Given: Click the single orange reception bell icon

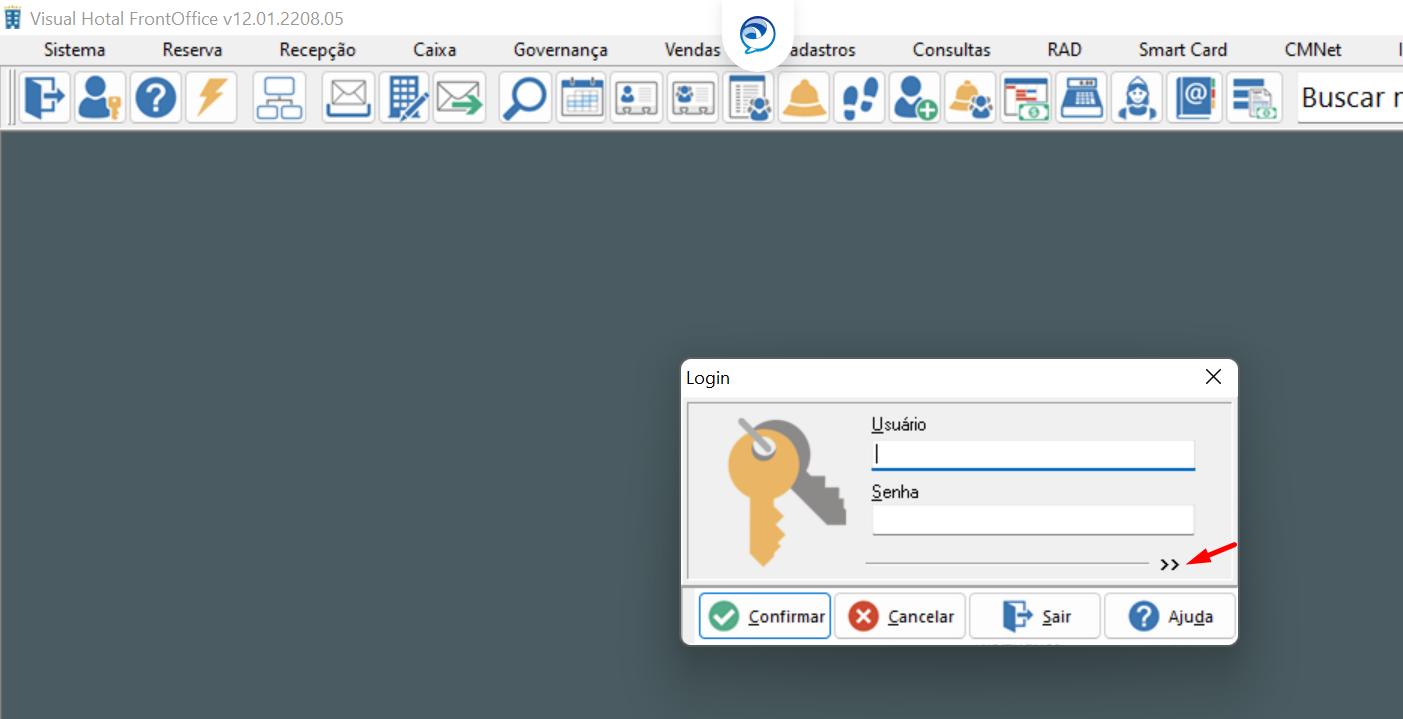Looking at the screenshot, I should 804,98.
